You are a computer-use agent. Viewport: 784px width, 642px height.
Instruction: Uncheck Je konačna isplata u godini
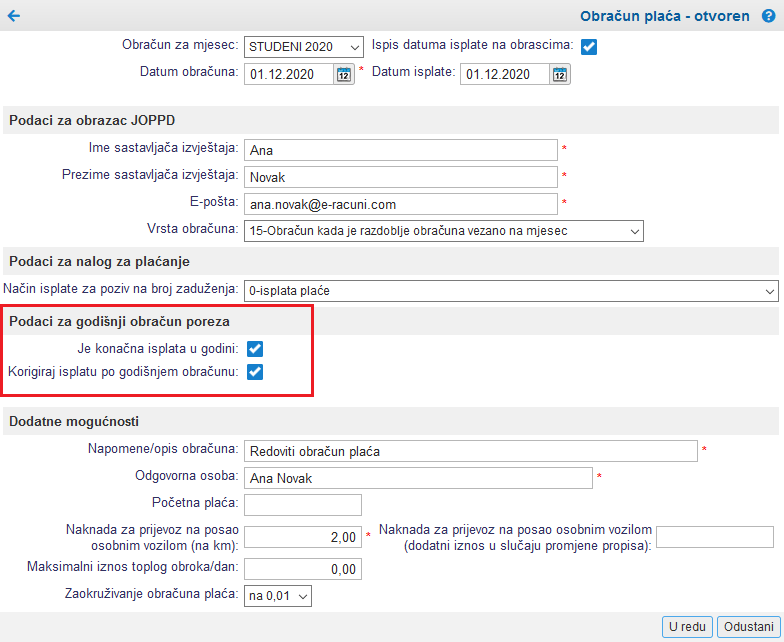[255, 349]
